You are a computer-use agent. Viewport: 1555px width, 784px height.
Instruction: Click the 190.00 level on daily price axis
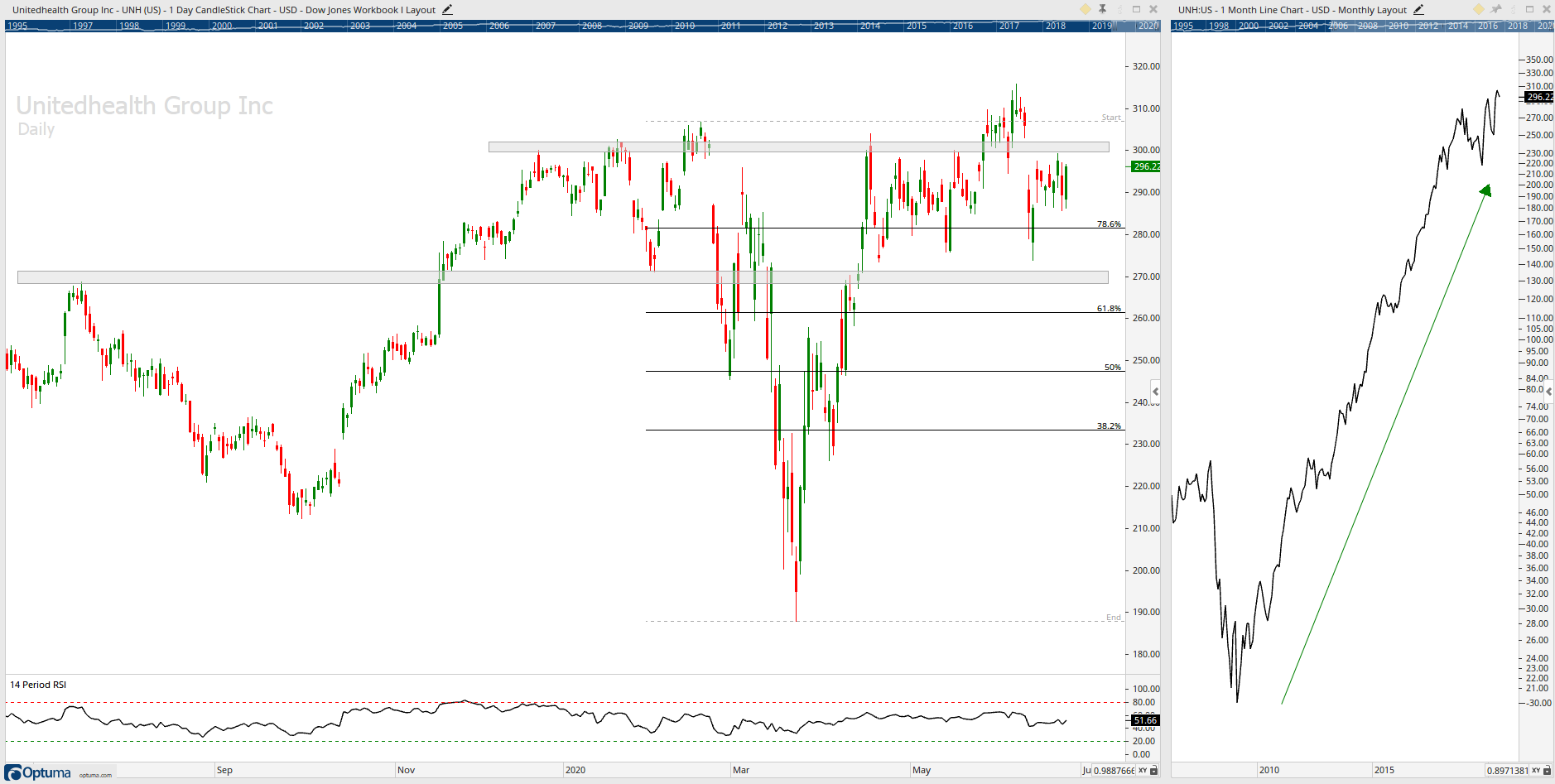pyautogui.click(x=1146, y=612)
